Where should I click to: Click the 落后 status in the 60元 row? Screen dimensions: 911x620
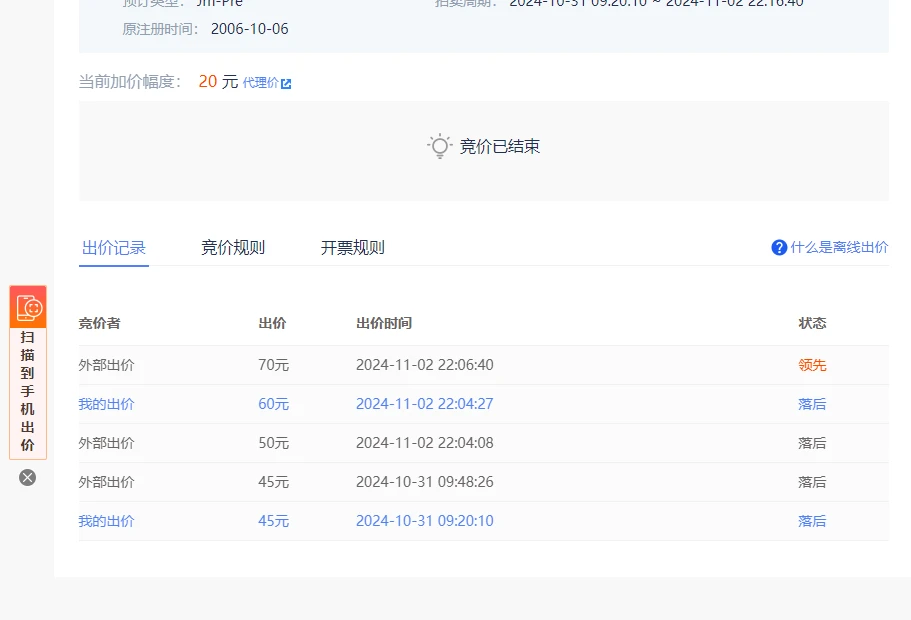812,404
